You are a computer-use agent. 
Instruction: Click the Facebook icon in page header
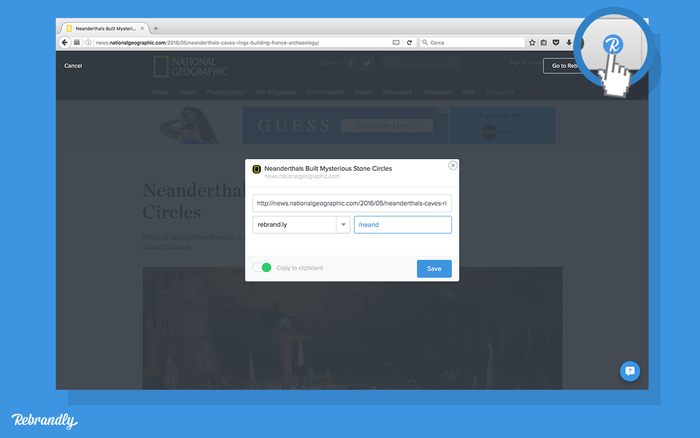pos(350,63)
